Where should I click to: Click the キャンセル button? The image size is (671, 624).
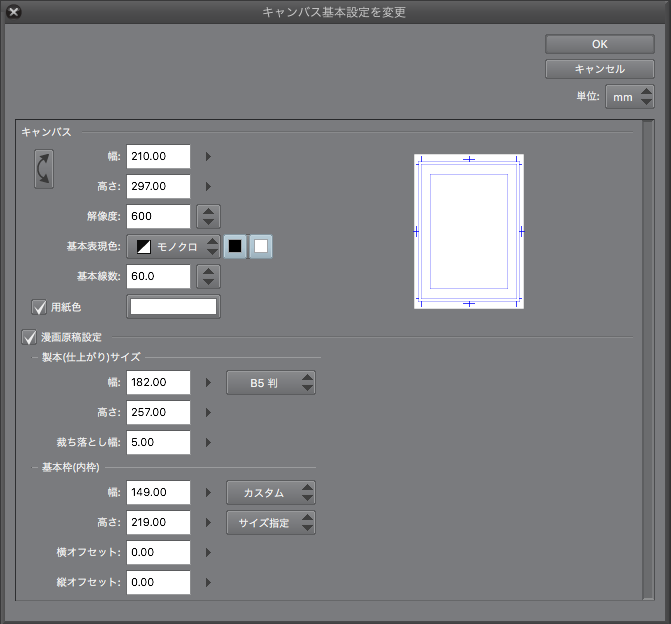pos(599,69)
